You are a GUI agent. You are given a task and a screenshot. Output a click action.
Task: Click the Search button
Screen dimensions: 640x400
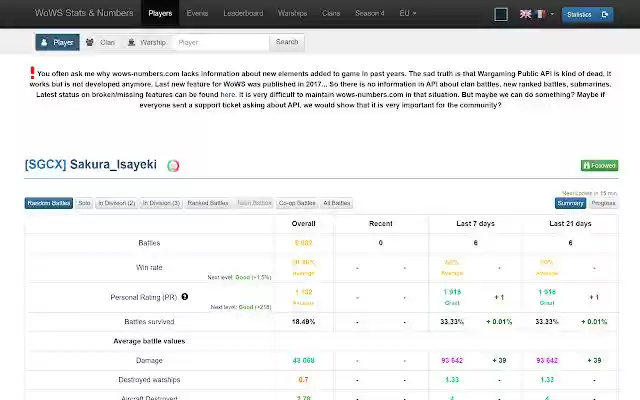coord(287,42)
